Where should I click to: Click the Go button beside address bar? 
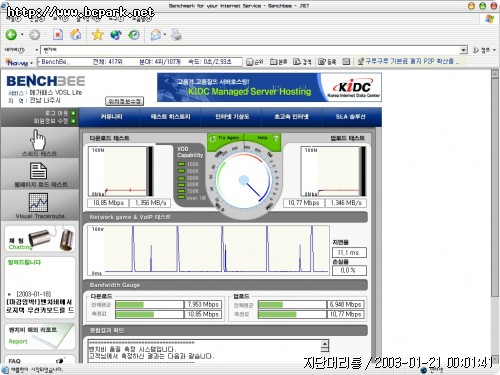click(x=481, y=50)
